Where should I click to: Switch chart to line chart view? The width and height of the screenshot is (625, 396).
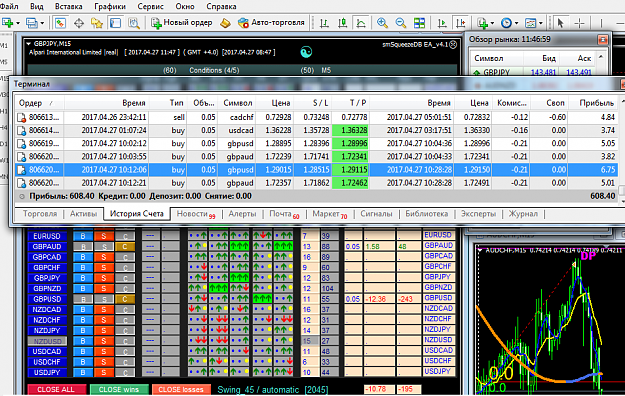361,23
